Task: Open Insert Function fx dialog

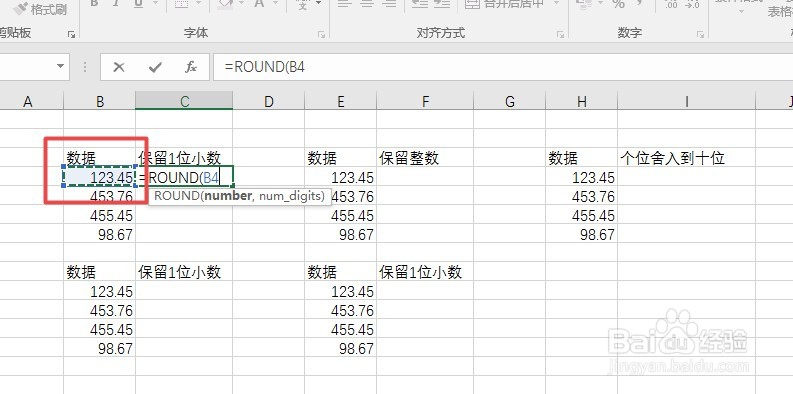Action: pos(190,67)
